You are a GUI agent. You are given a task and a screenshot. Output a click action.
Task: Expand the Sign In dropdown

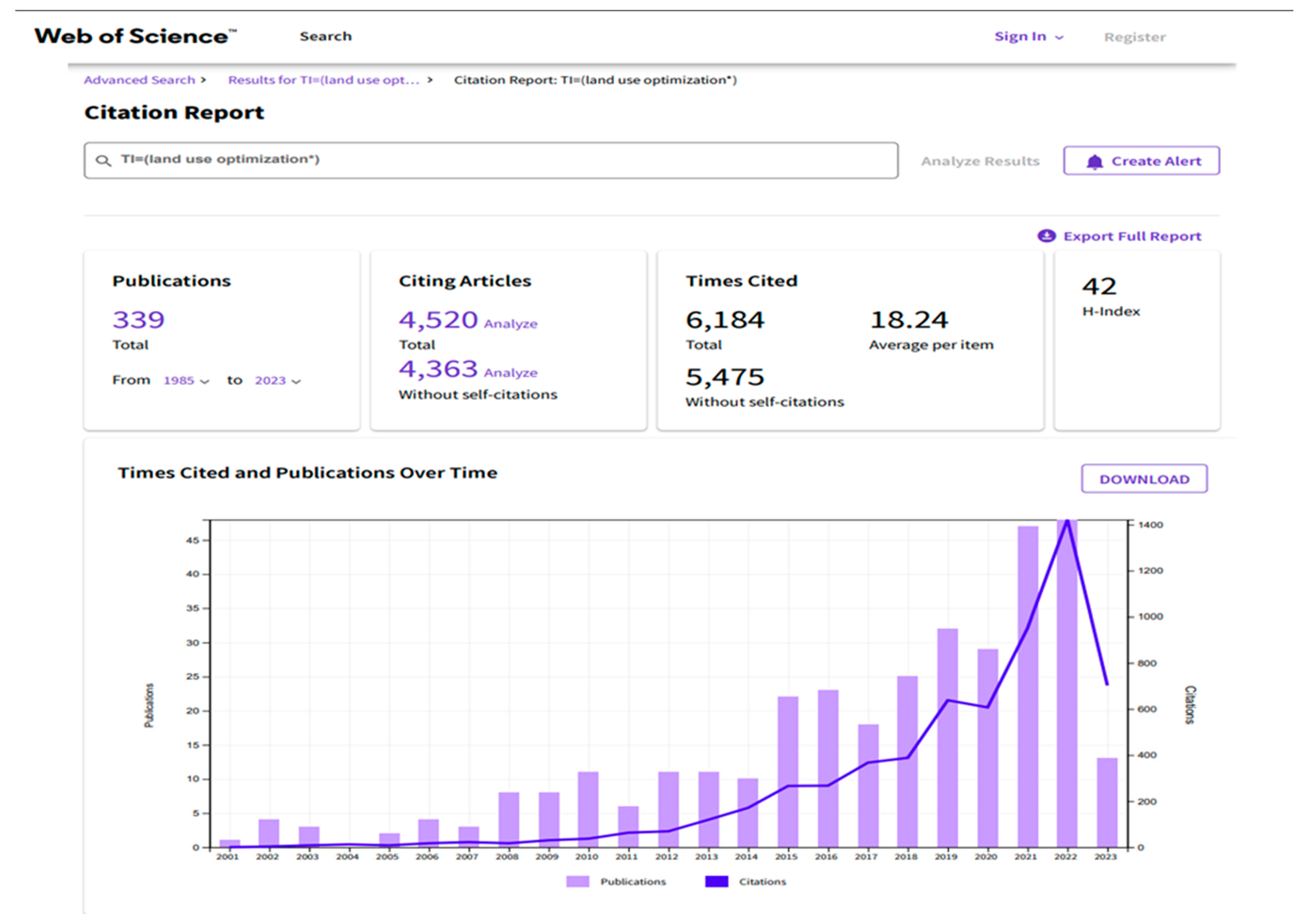1028,37
